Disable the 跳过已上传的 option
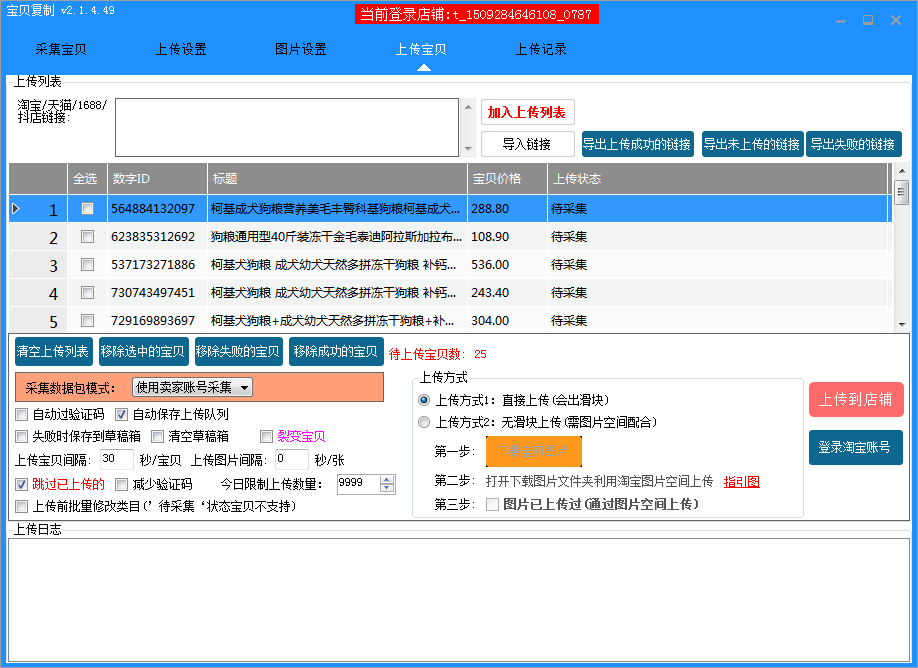Viewport: 918px width, 668px height. coord(21,485)
